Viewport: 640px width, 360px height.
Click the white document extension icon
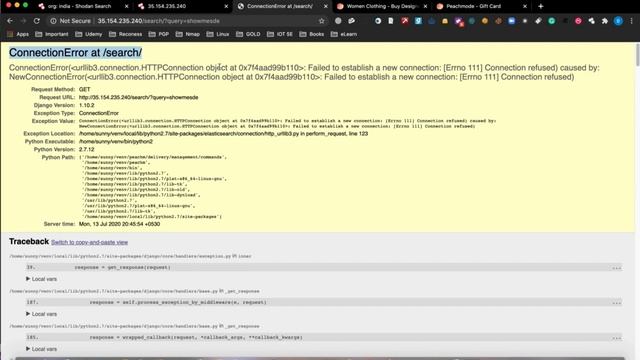[x=391, y=21]
